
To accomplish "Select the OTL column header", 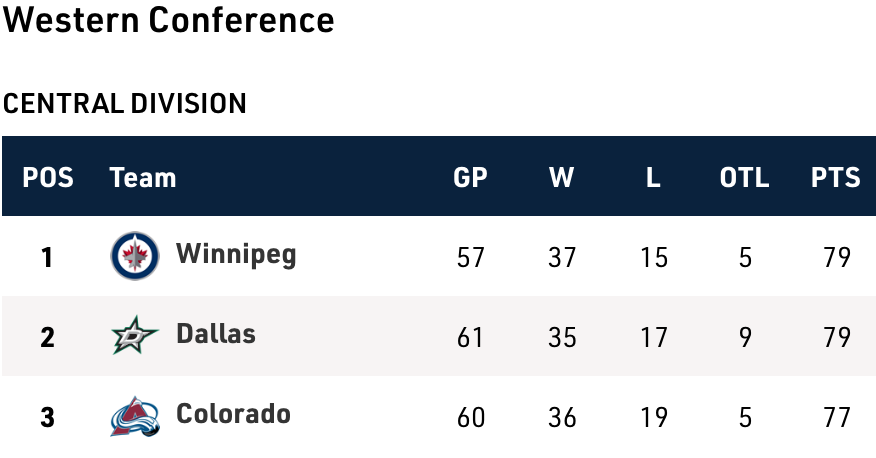I will (x=744, y=178).
